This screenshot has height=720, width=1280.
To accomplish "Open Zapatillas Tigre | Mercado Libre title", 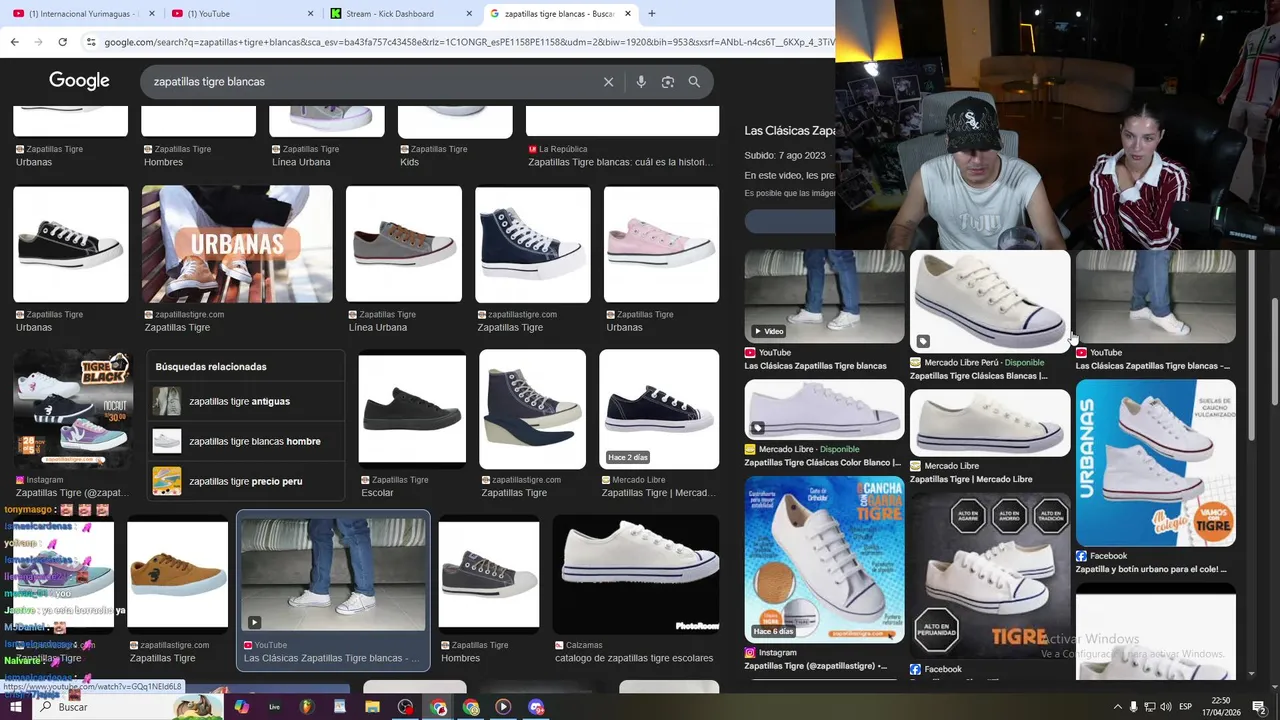I will (x=971, y=479).
